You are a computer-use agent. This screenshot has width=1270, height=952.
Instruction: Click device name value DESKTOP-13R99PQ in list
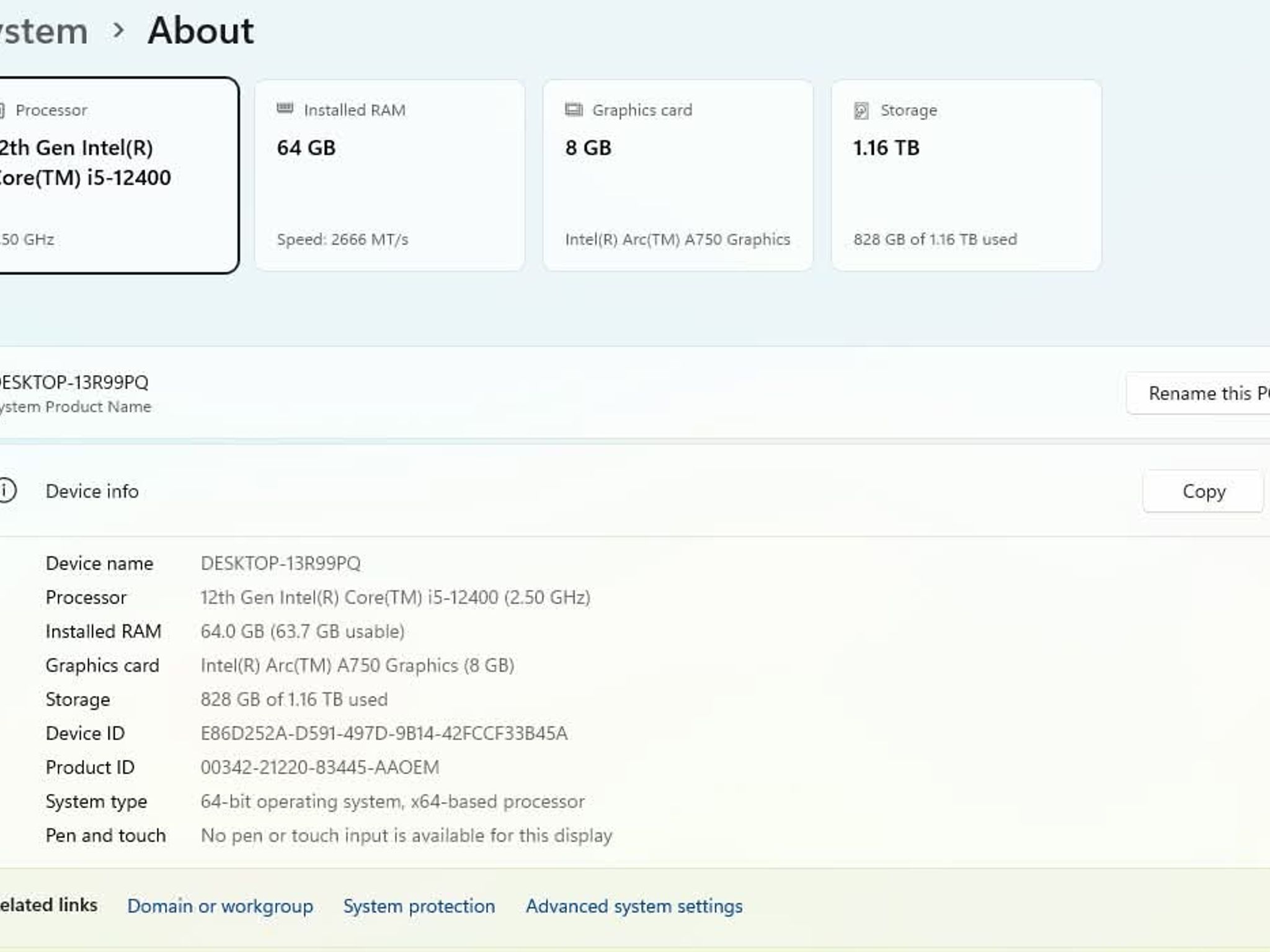pos(280,563)
